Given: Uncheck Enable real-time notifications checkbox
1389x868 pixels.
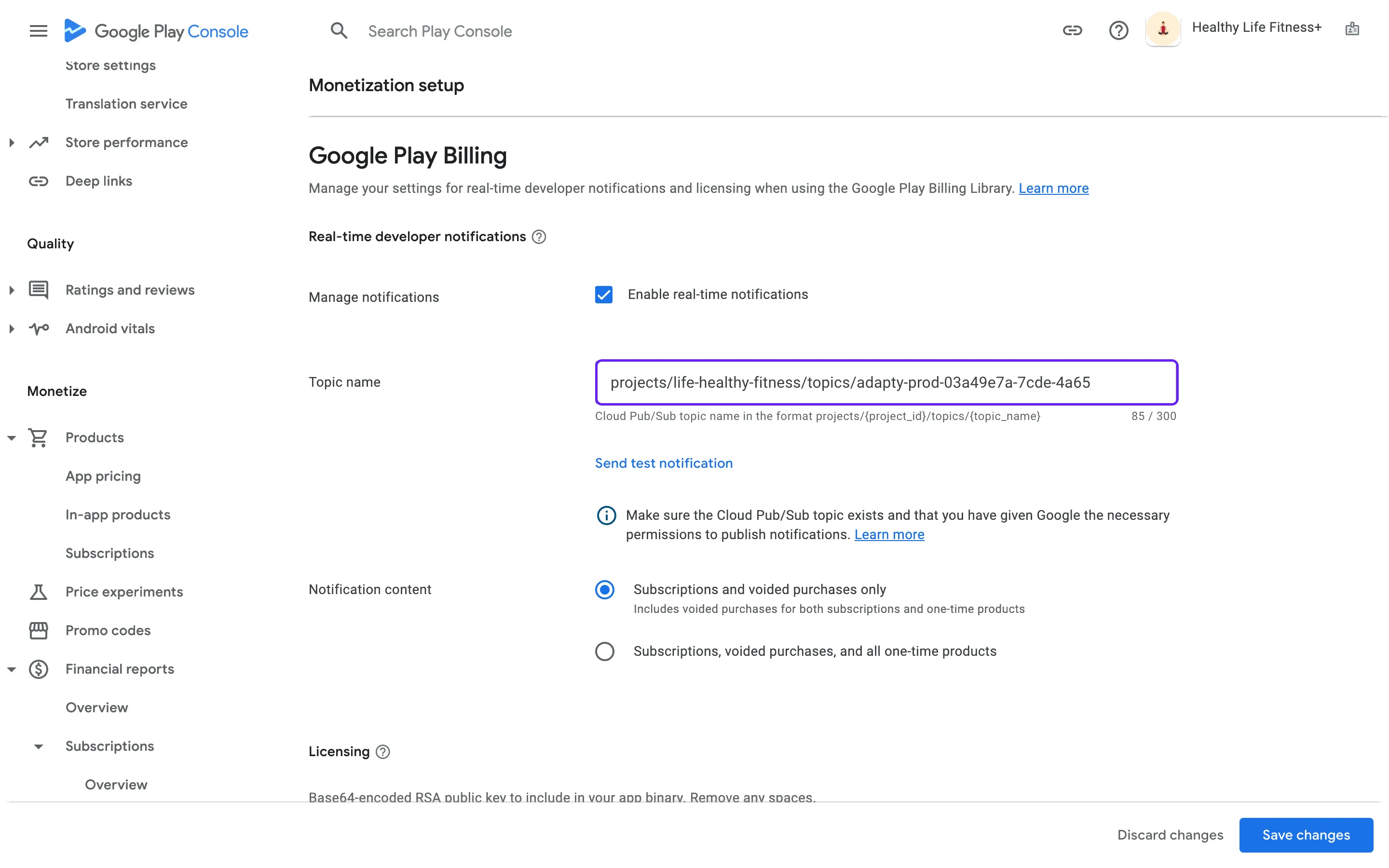Looking at the screenshot, I should pyautogui.click(x=604, y=295).
